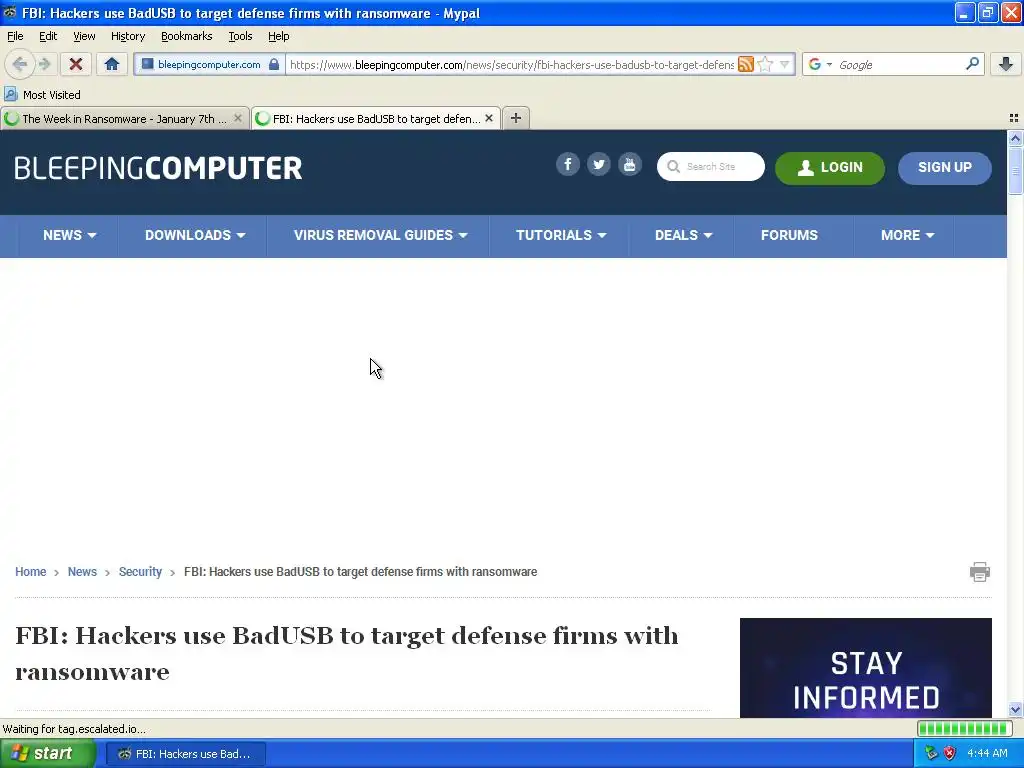Click the forward navigation arrow

pyautogui.click(x=45, y=64)
